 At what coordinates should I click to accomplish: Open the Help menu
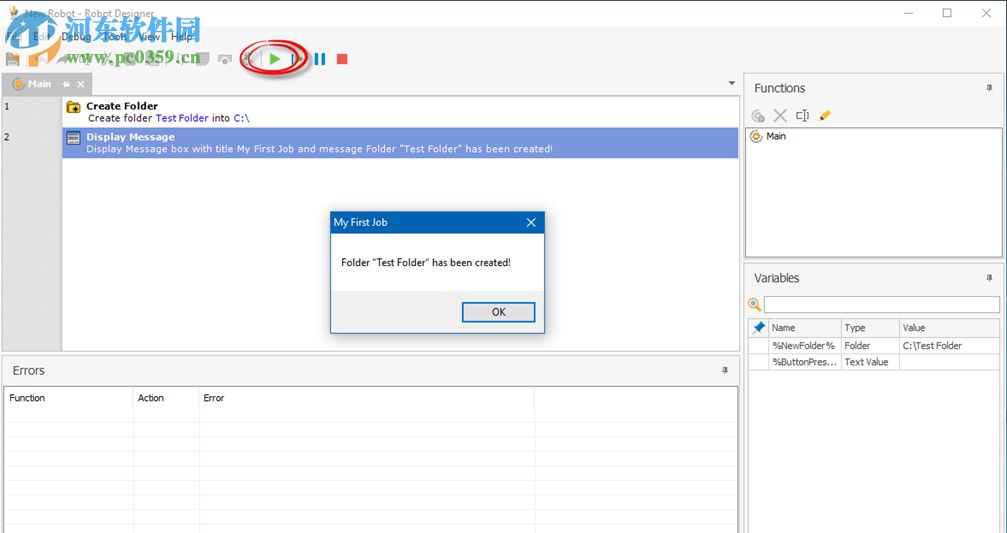pos(182,37)
